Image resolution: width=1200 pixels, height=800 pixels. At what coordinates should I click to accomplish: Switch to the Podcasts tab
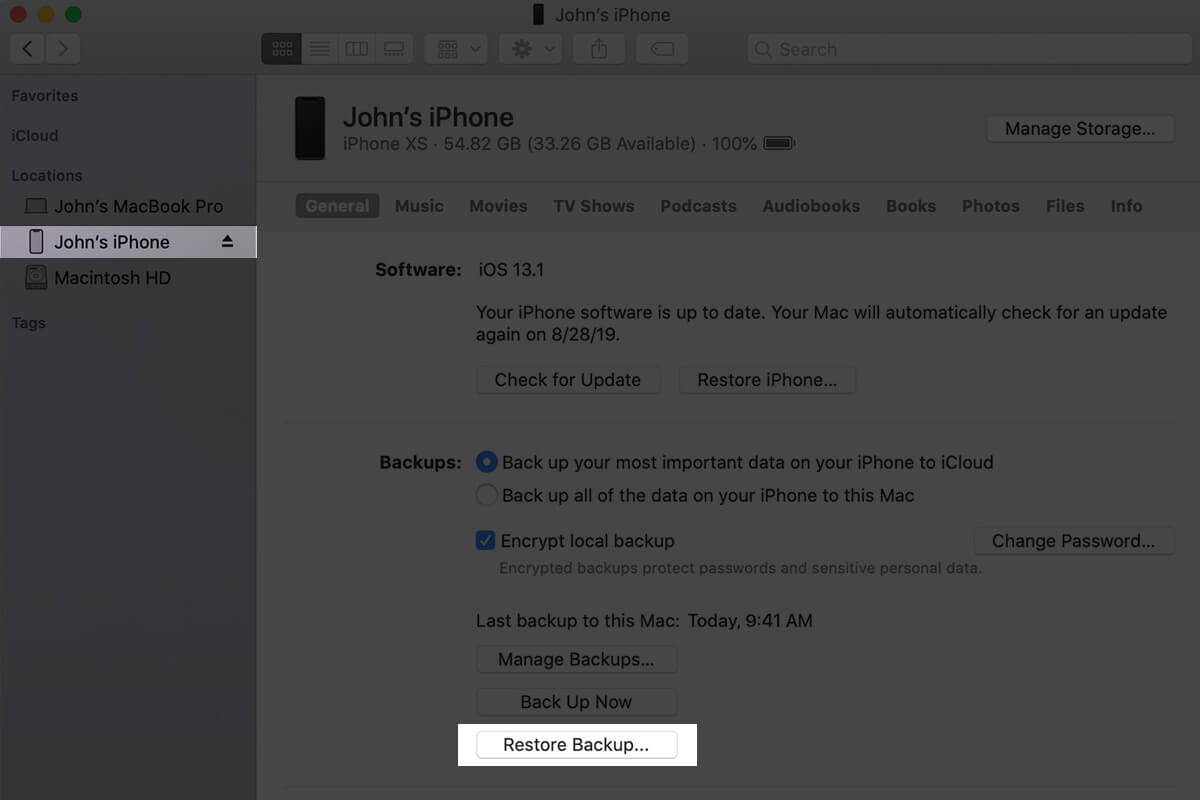coord(698,206)
